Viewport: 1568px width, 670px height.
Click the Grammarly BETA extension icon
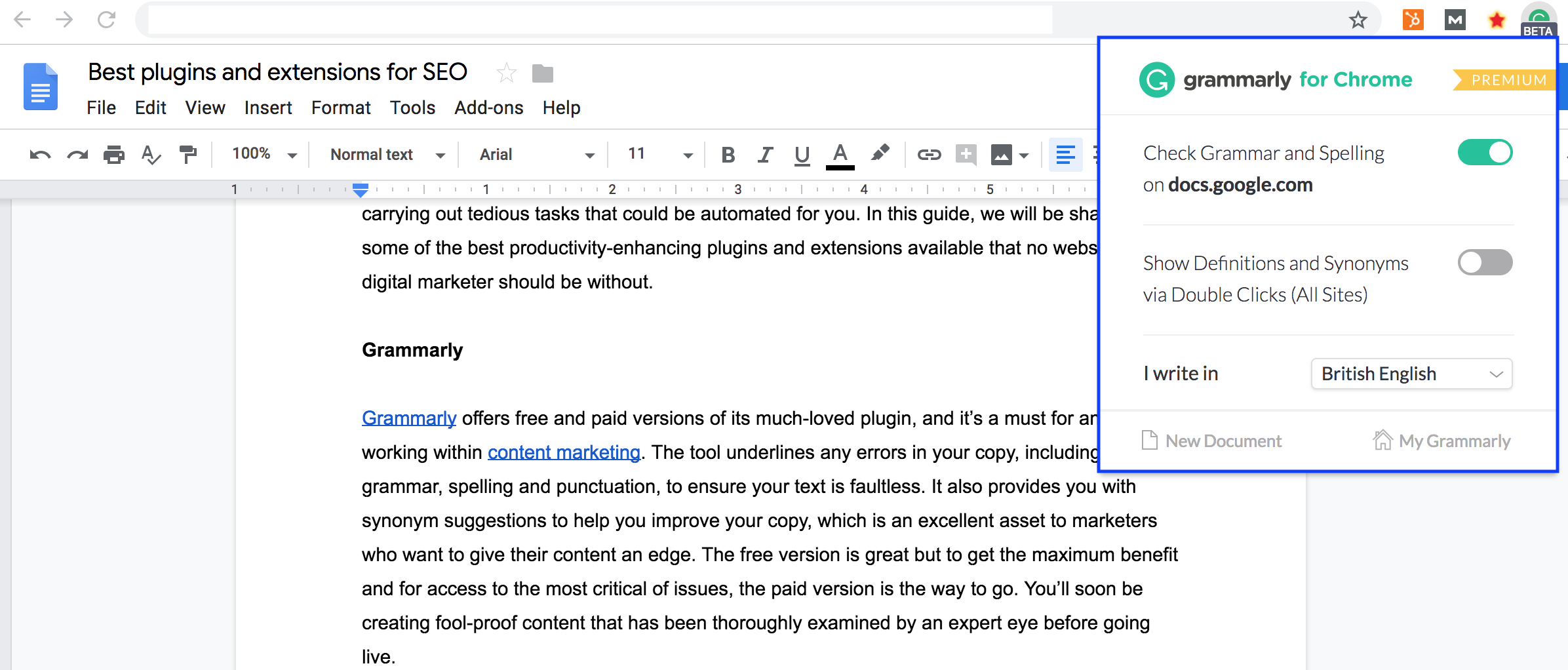coord(1539,20)
